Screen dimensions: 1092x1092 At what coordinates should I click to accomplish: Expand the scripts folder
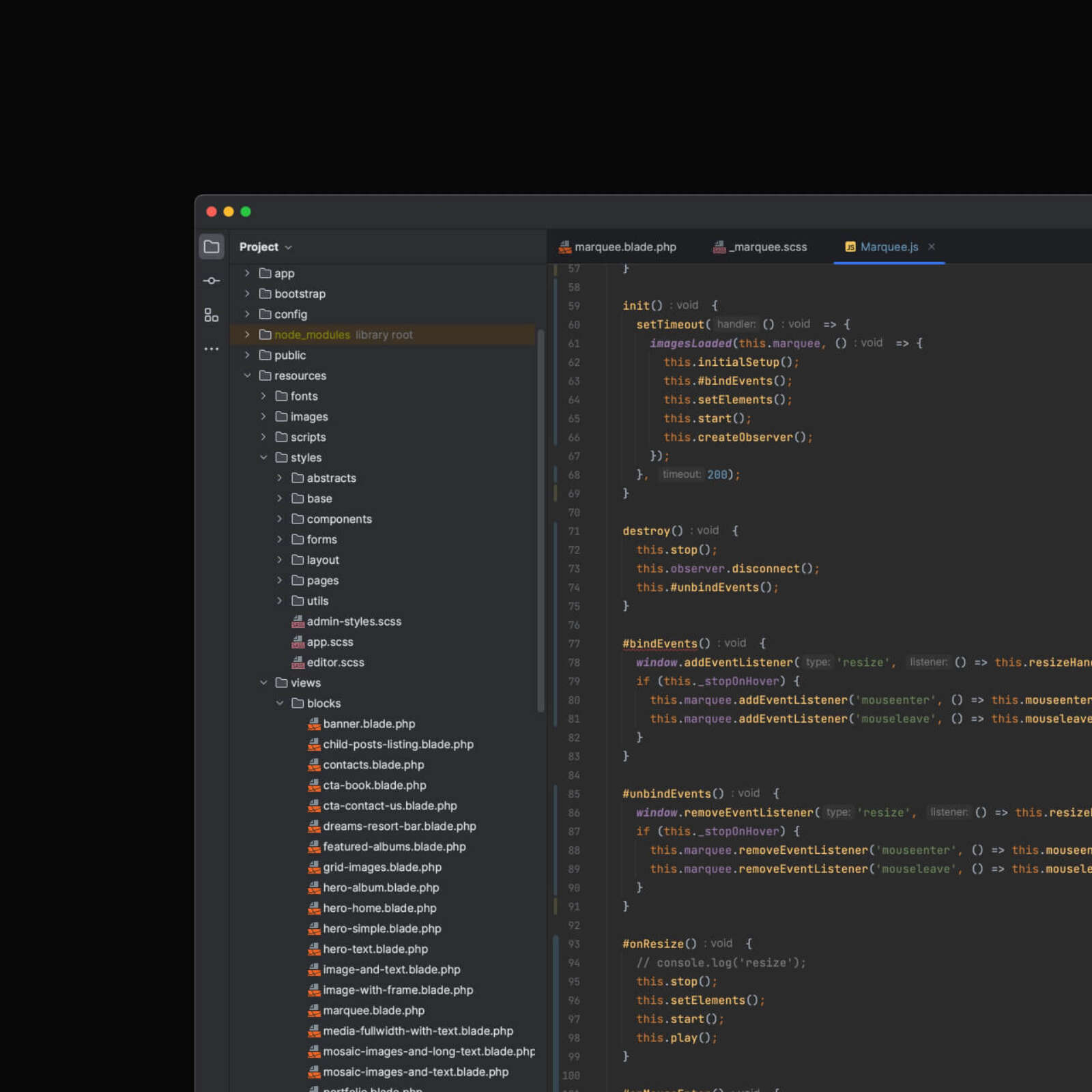[x=263, y=437]
